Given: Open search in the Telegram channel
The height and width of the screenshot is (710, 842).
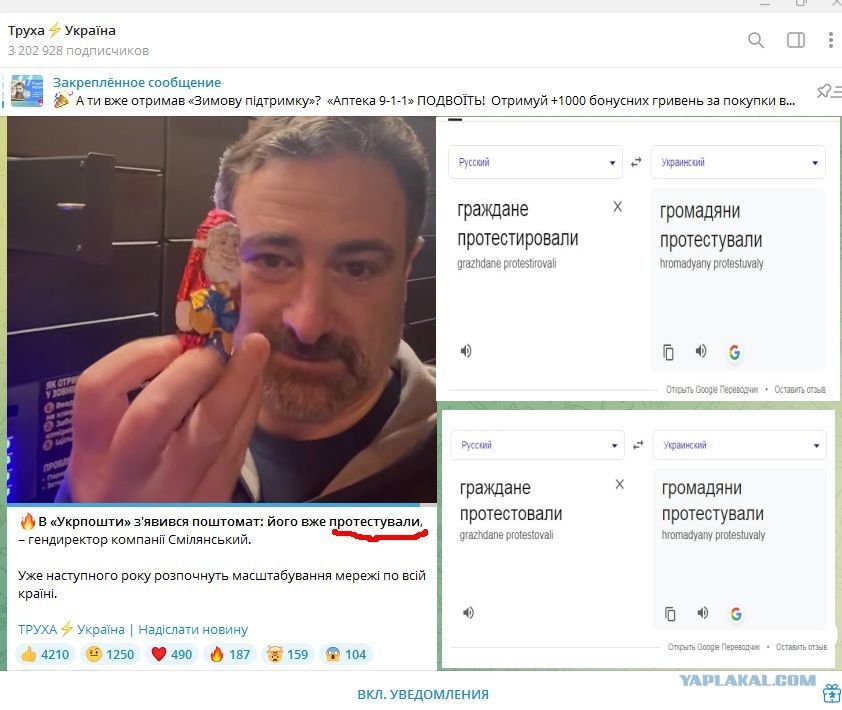Looking at the screenshot, I should pos(756,40).
